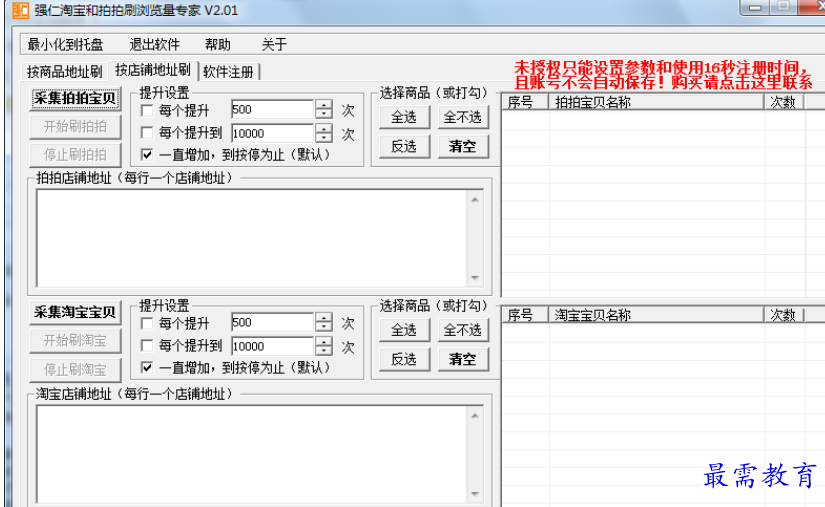Click 次数 column header in Paipai list

[x=783, y=102]
